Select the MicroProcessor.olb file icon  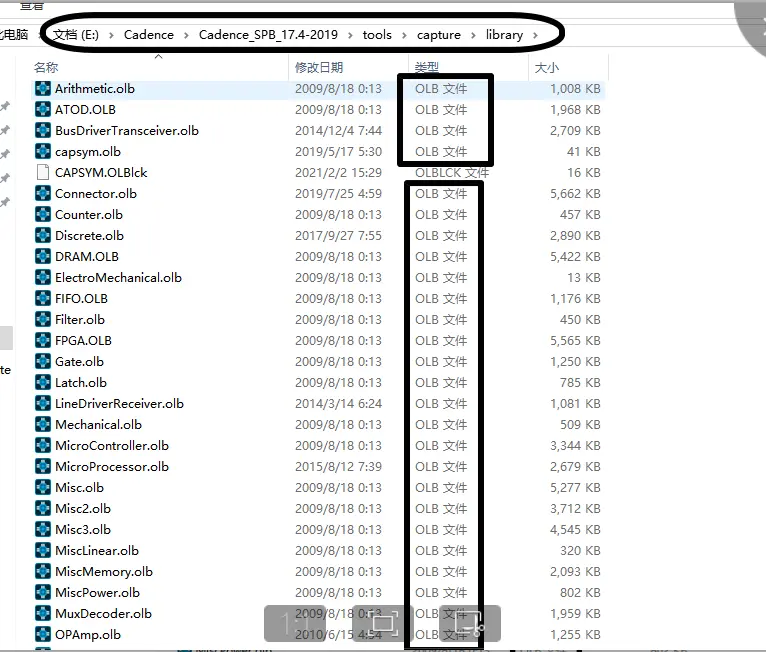pos(43,467)
